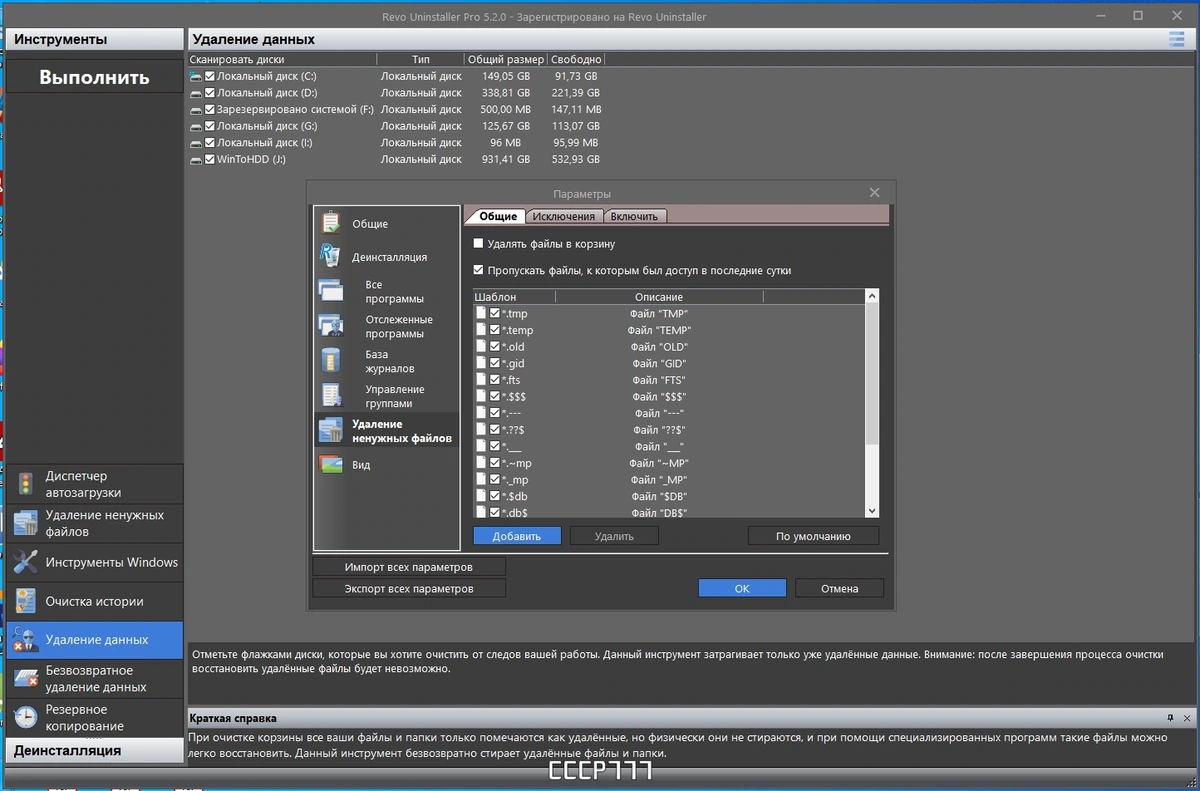This screenshot has width=1200, height=791.
Task: Click the Очистка истории icon
Action: (x=26, y=601)
